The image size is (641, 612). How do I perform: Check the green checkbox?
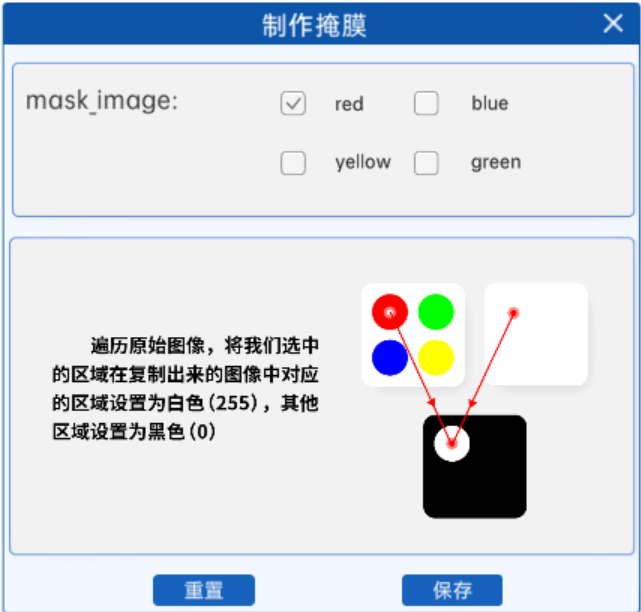click(426, 163)
